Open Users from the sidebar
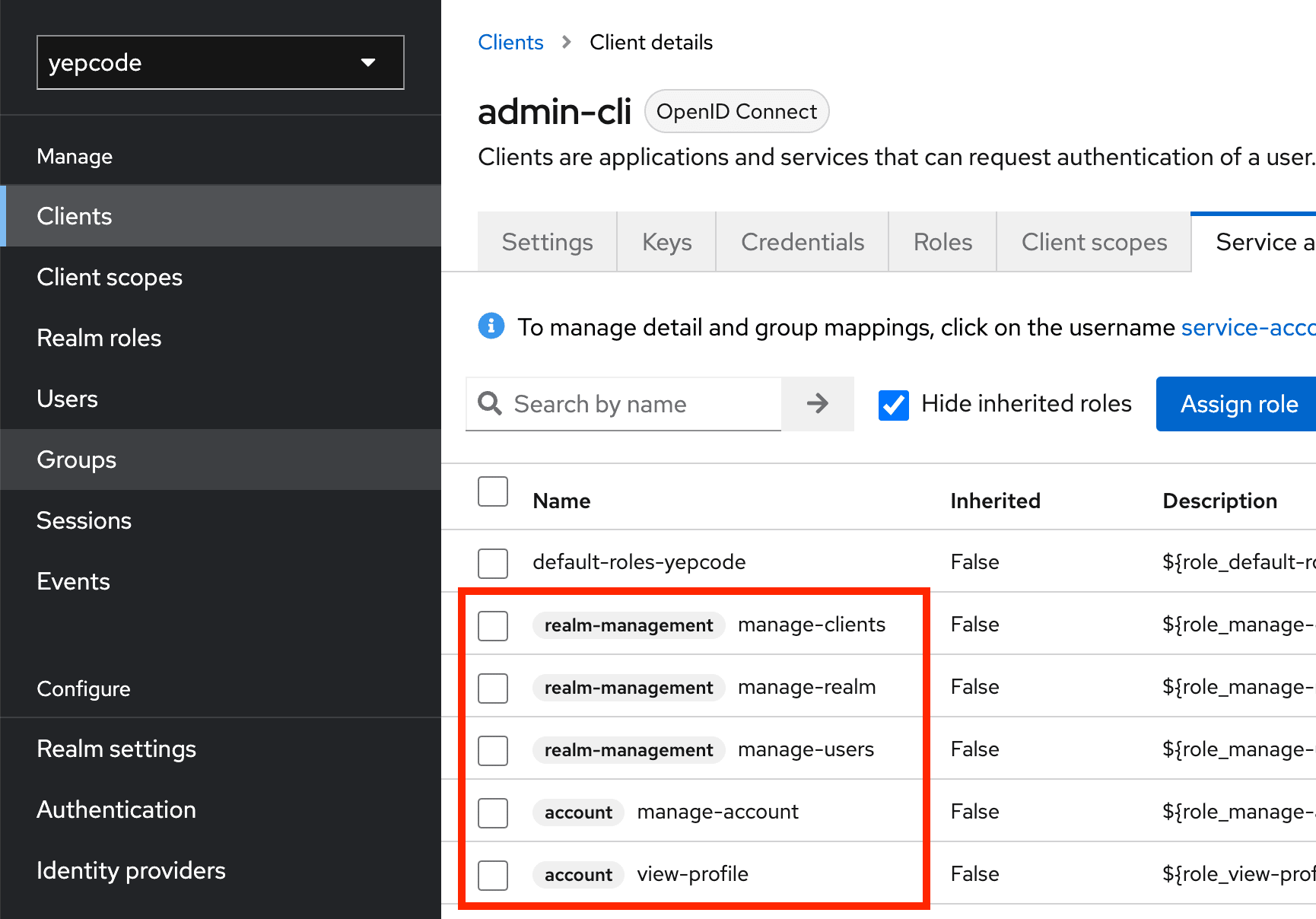 67,399
